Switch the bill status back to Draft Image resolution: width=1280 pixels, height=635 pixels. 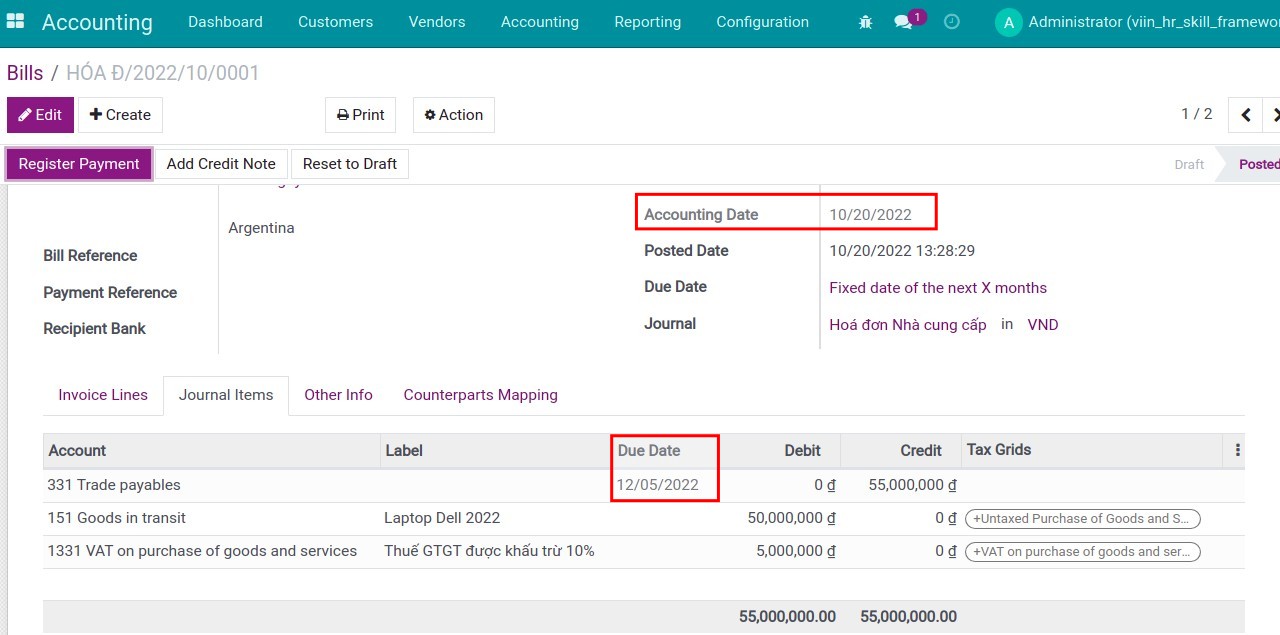(349, 163)
